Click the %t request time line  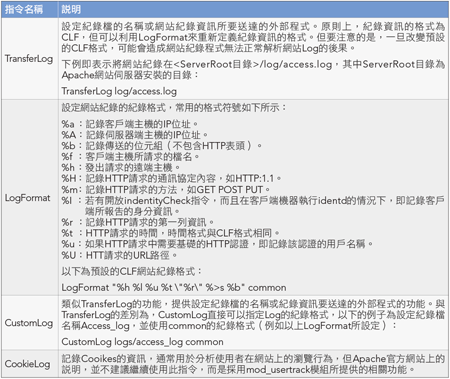click(170, 233)
